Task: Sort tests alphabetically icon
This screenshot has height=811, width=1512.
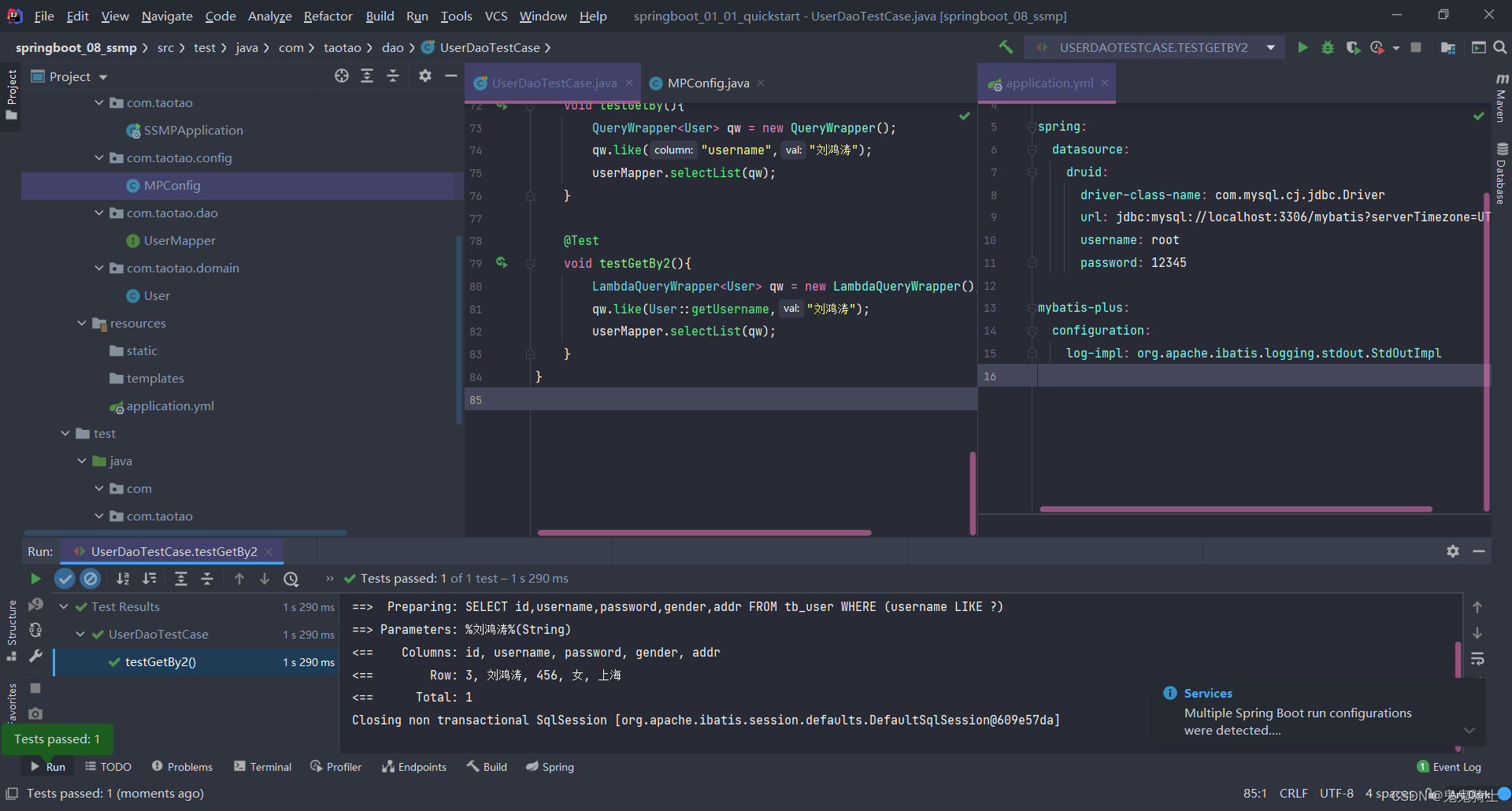Action: point(123,579)
